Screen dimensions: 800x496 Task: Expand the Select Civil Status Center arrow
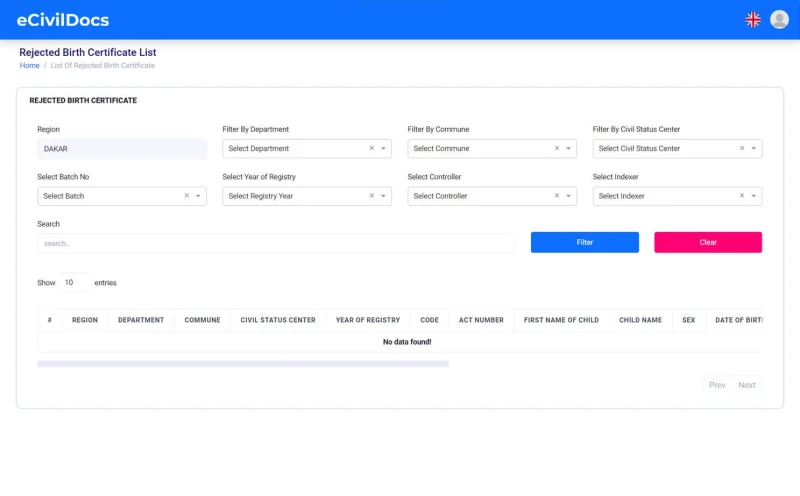[754, 148]
